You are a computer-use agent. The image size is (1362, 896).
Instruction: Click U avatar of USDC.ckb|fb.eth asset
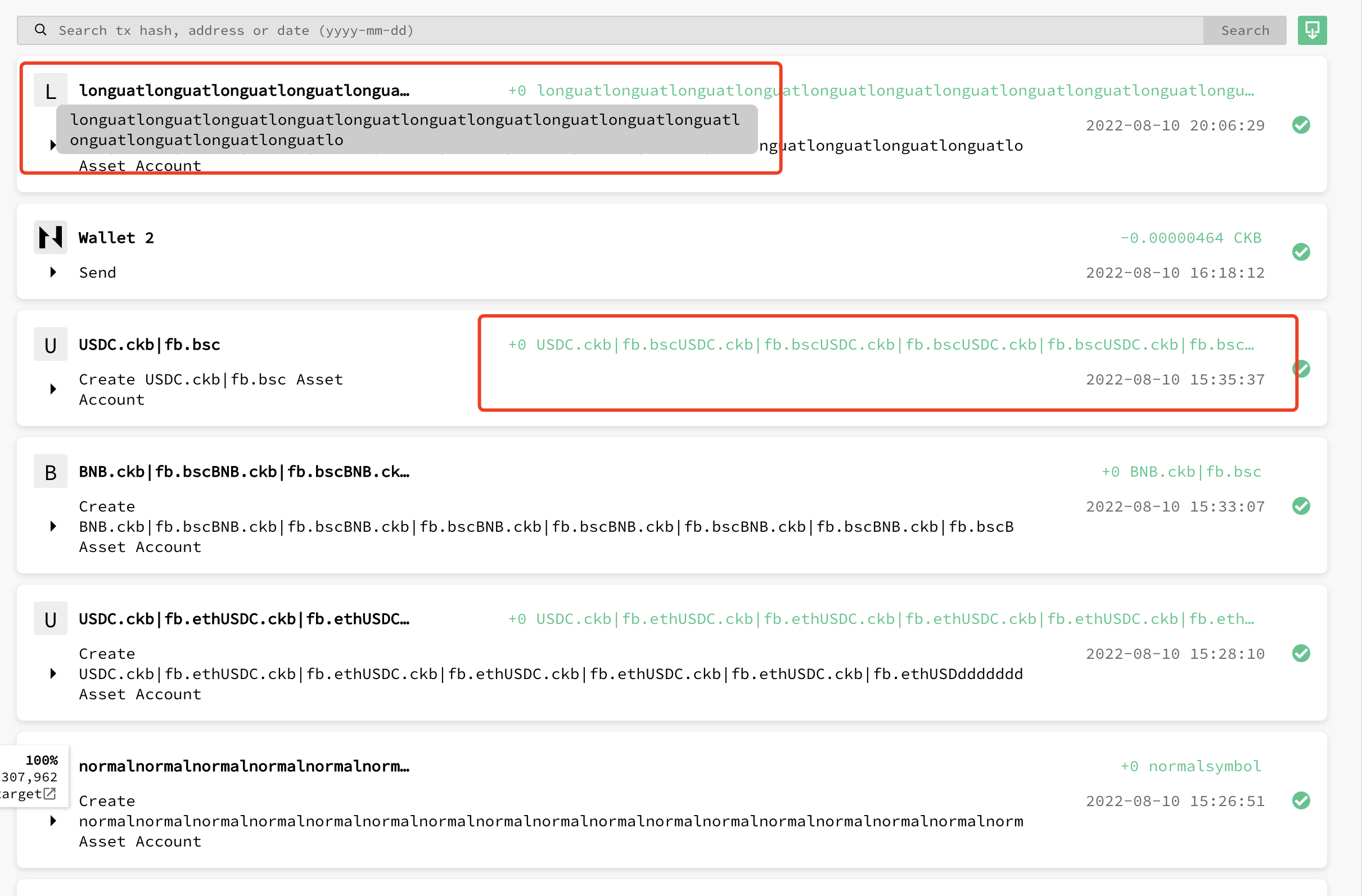click(51, 619)
